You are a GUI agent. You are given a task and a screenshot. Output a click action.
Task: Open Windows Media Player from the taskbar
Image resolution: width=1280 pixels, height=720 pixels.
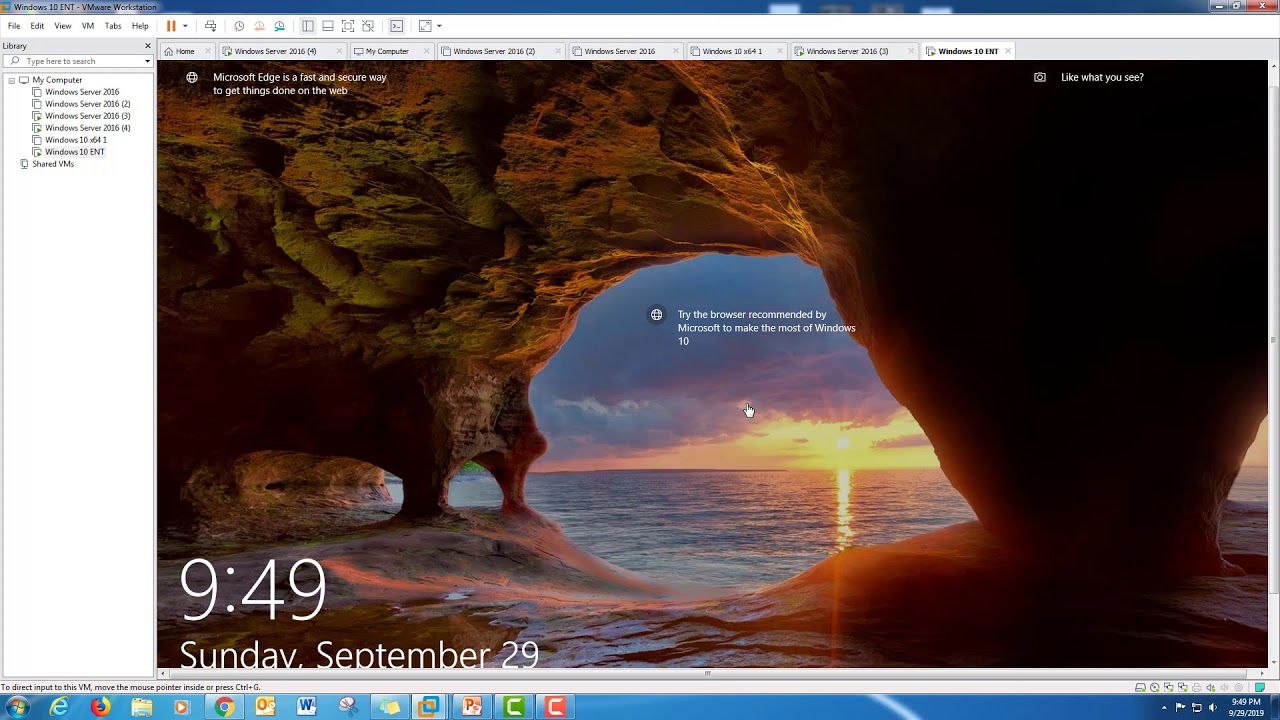tap(182, 707)
